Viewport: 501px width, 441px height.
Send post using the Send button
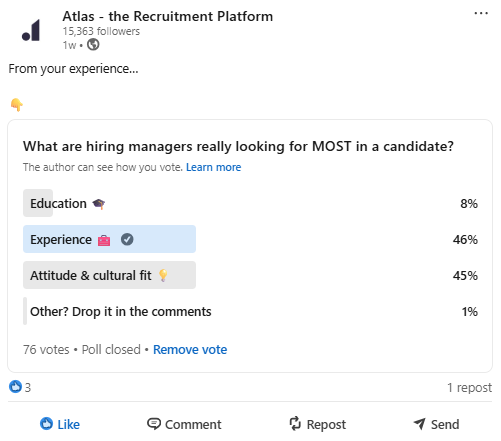coord(436,424)
